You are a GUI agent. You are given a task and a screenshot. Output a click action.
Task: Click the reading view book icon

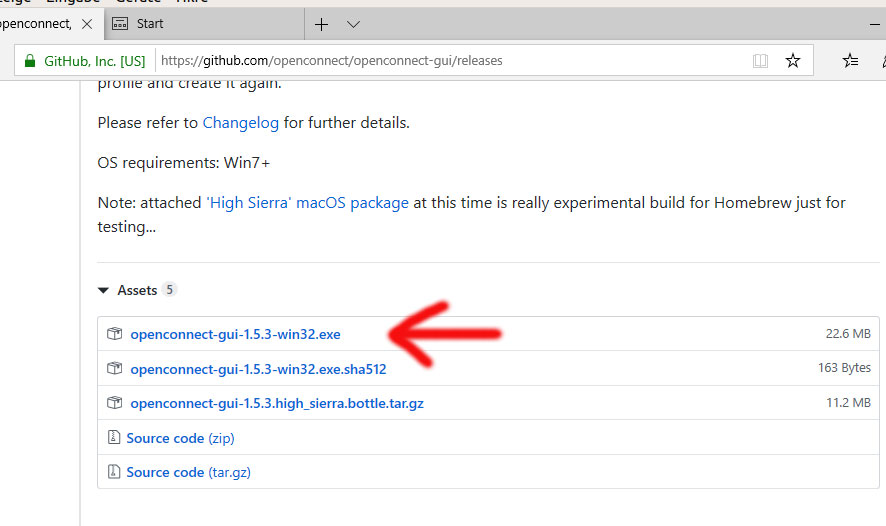click(x=760, y=61)
